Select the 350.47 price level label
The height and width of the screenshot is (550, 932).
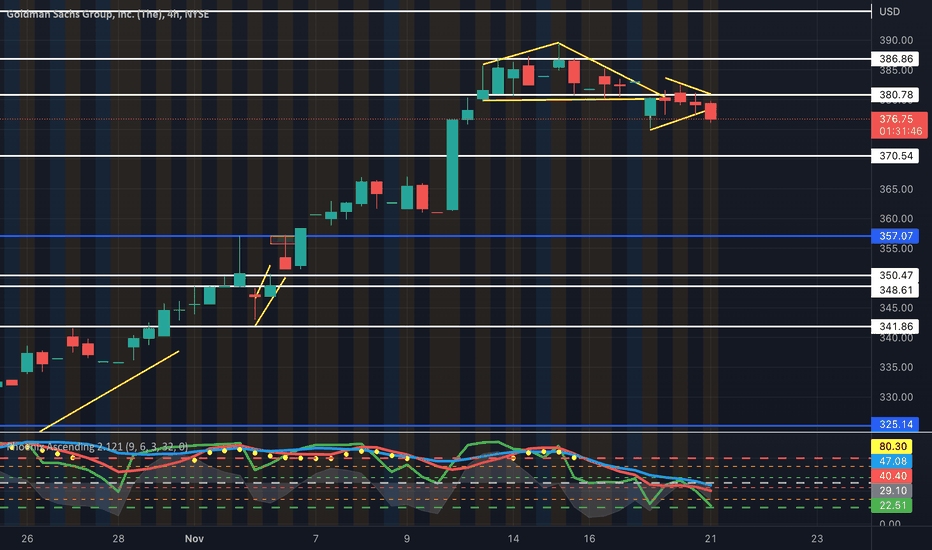point(895,275)
